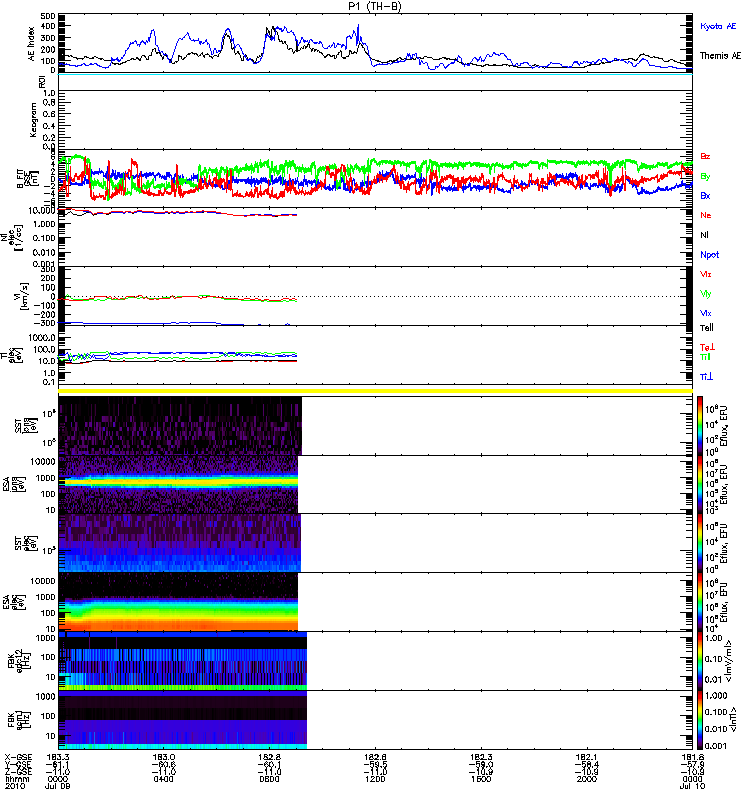Click the yellow bar above SST ions panel
The image size is (750, 800).
pos(376,391)
